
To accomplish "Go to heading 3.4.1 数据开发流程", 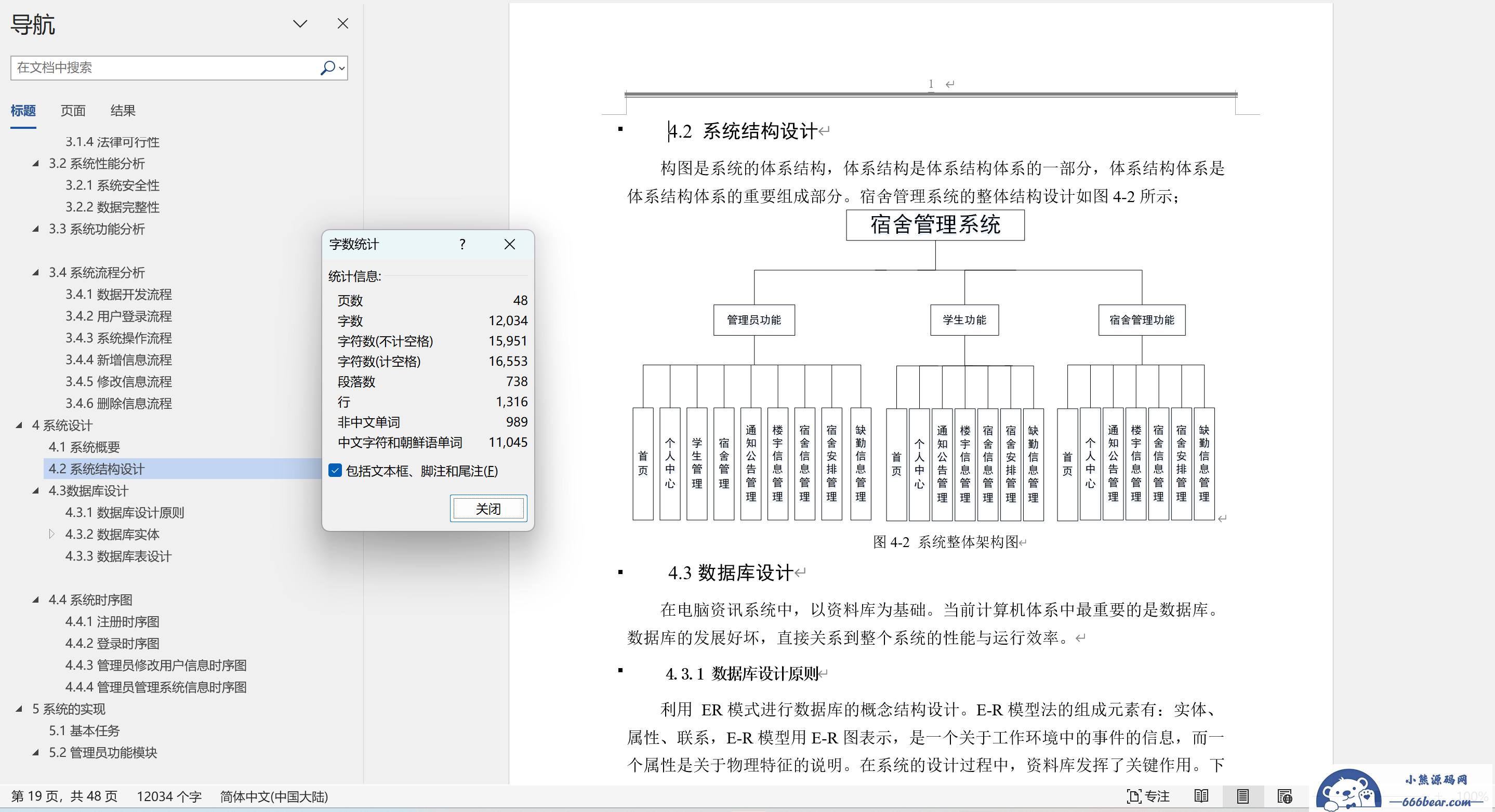I will point(118,295).
